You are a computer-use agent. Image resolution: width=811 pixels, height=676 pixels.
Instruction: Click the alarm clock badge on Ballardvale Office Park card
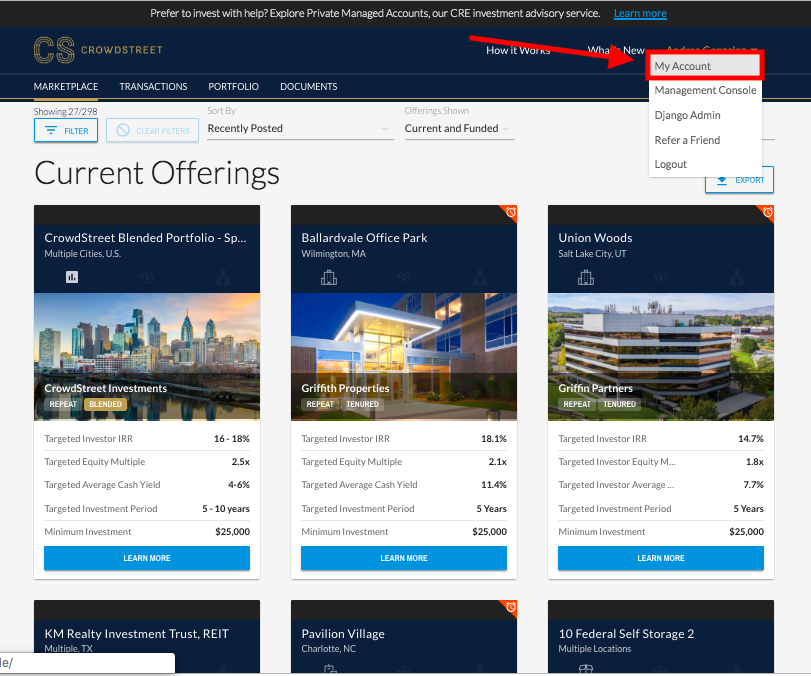click(x=511, y=212)
